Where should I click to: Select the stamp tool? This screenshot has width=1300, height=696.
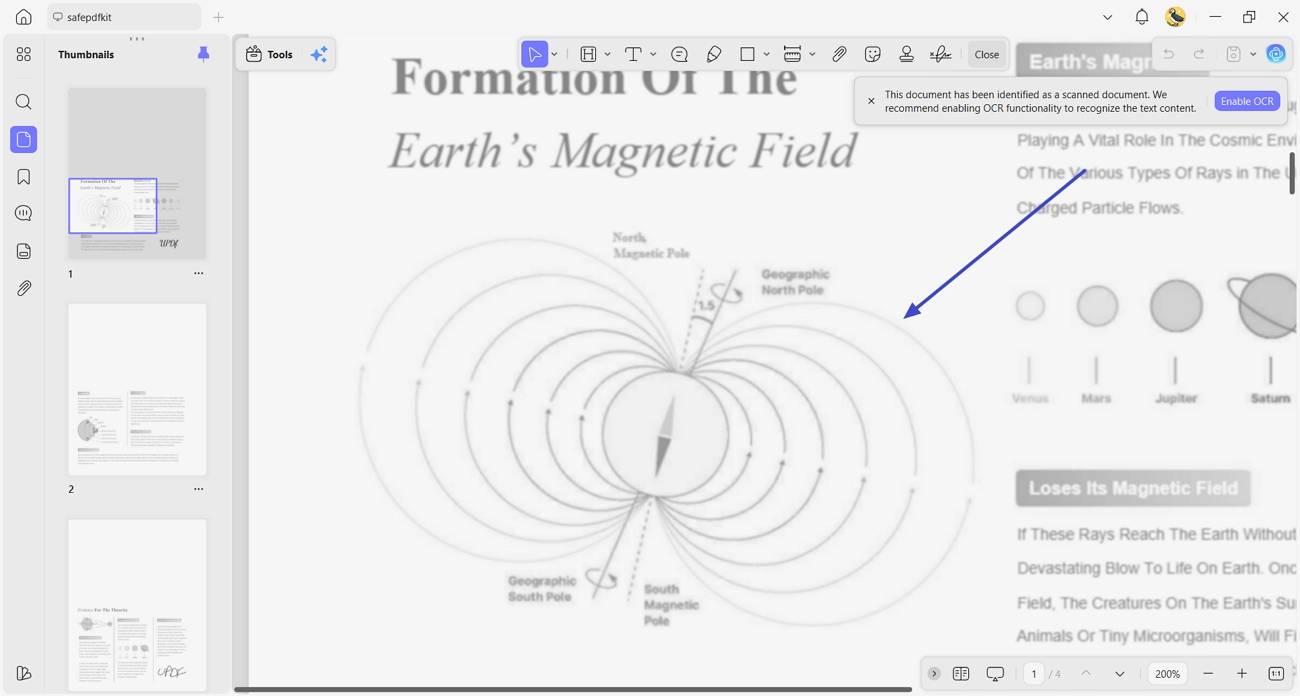906,54
